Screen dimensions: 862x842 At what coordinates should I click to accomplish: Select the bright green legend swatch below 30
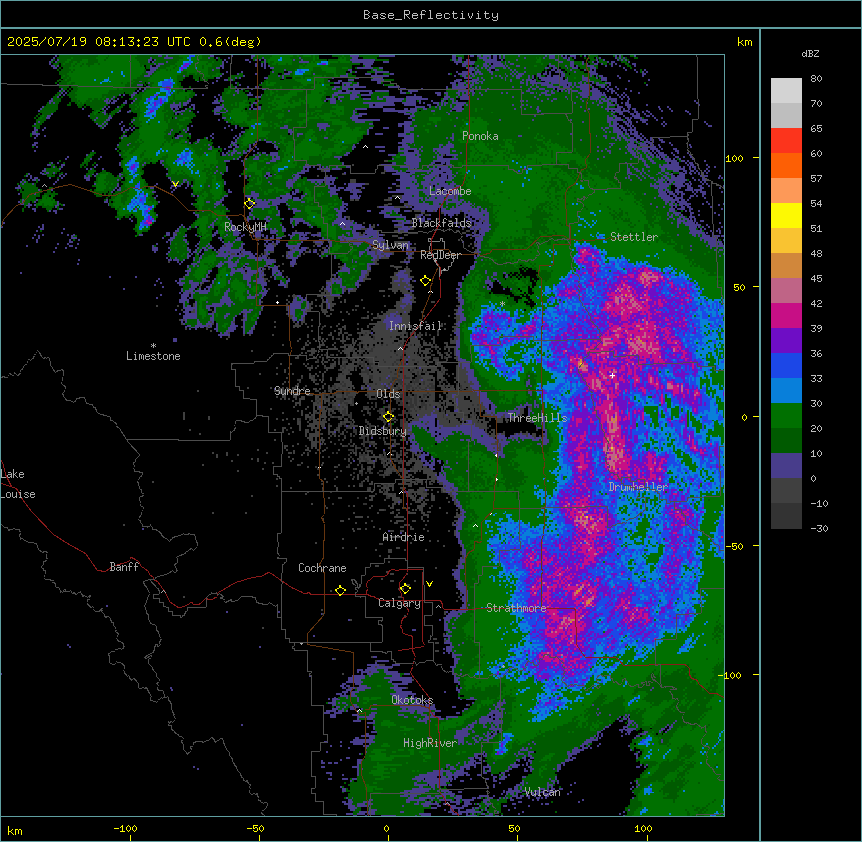(x=786, y=416)
